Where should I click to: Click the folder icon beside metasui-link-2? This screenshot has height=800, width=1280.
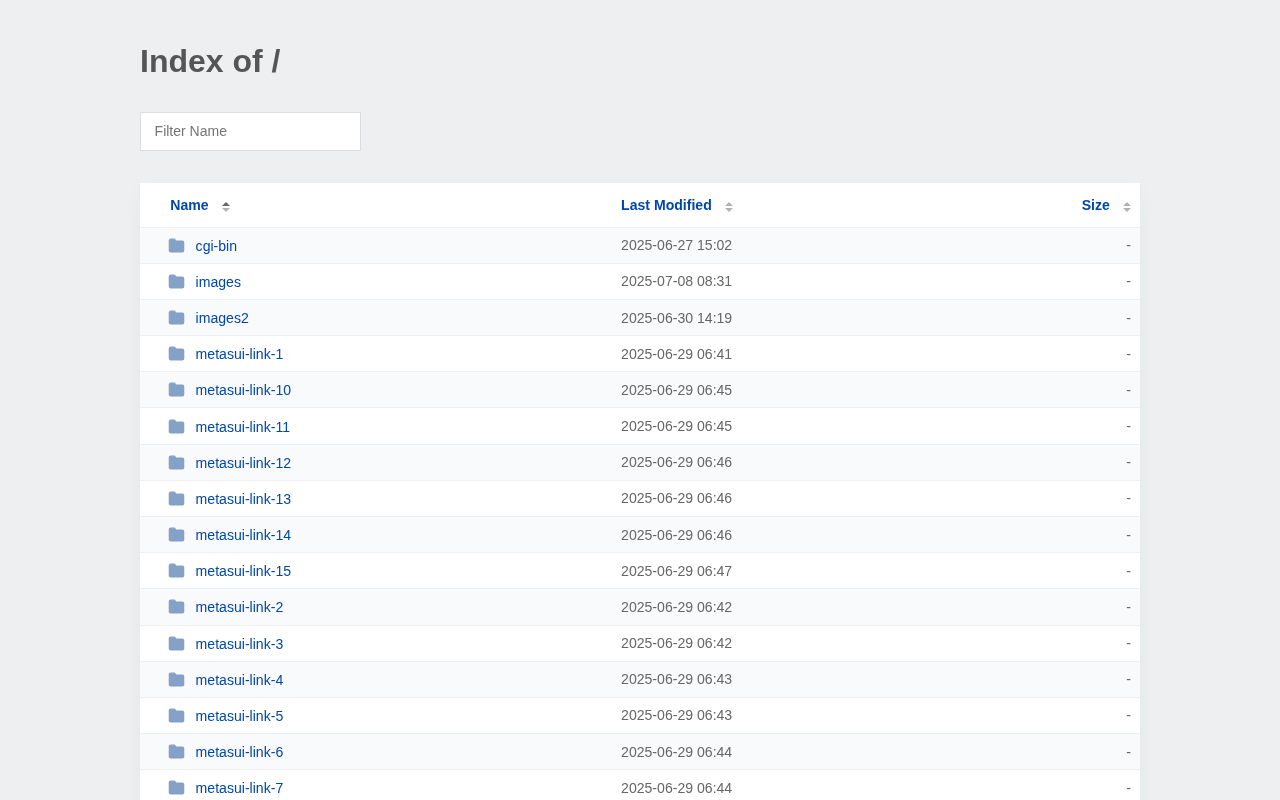[x=176, y=607]
